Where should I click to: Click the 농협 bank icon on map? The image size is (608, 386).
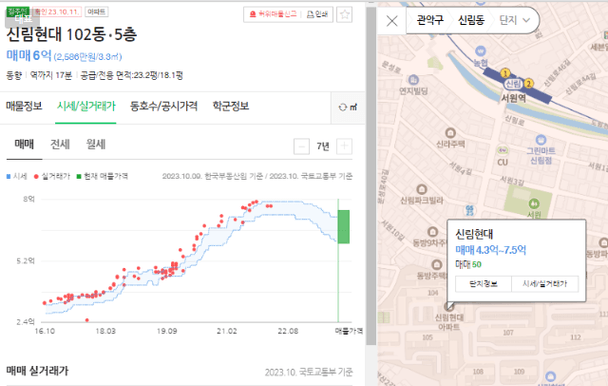480,51
